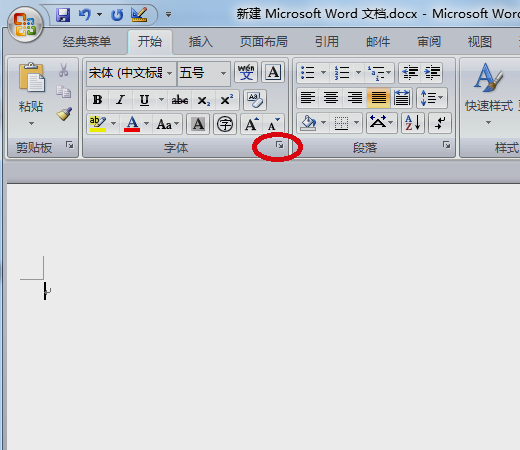Apply numbered list
The height and width of the screenshot is (450, 520).
point(342,72)
